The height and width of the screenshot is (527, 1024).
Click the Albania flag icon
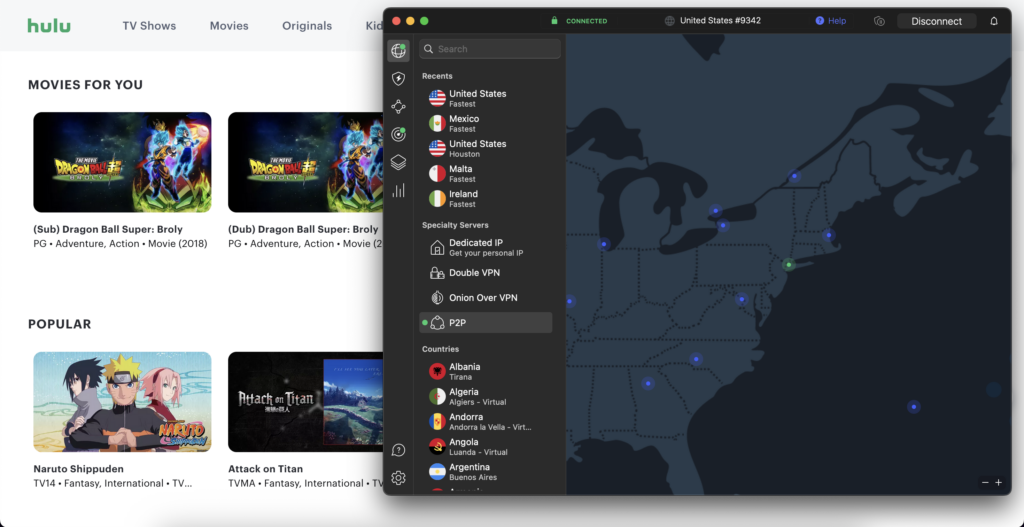click(438, 372)
